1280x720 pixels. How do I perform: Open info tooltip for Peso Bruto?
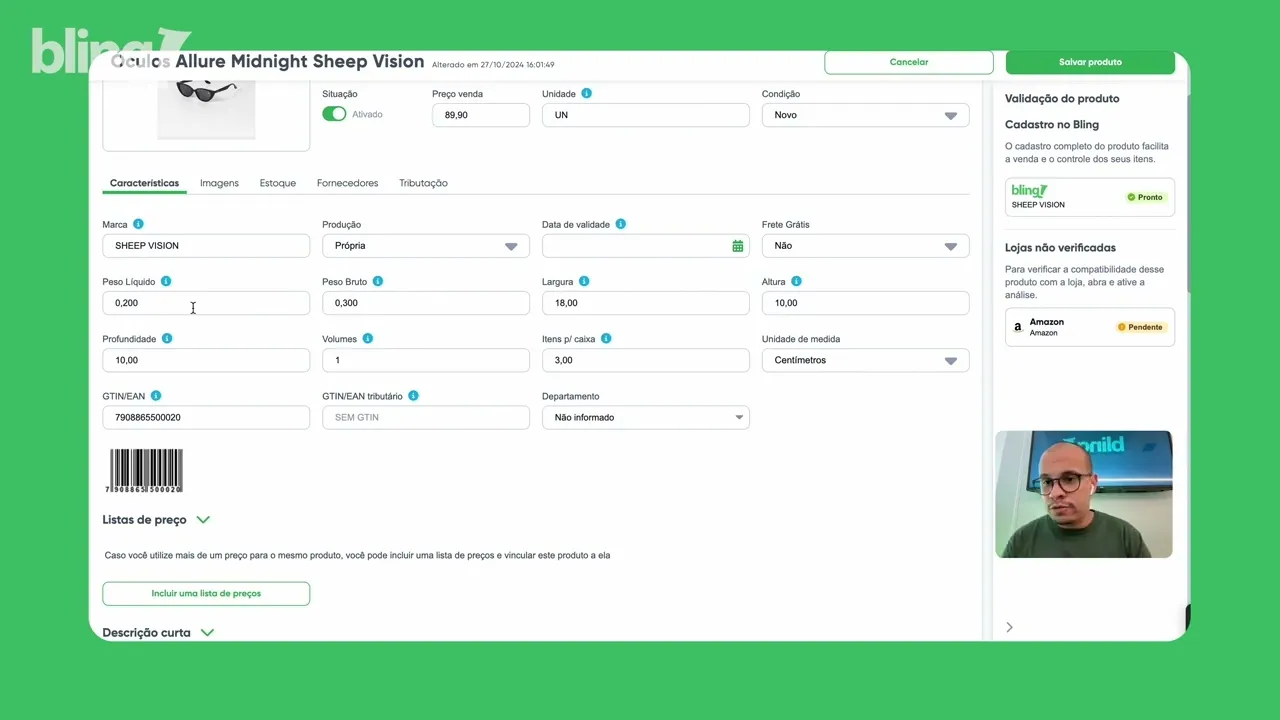click(x=377, y=281)
